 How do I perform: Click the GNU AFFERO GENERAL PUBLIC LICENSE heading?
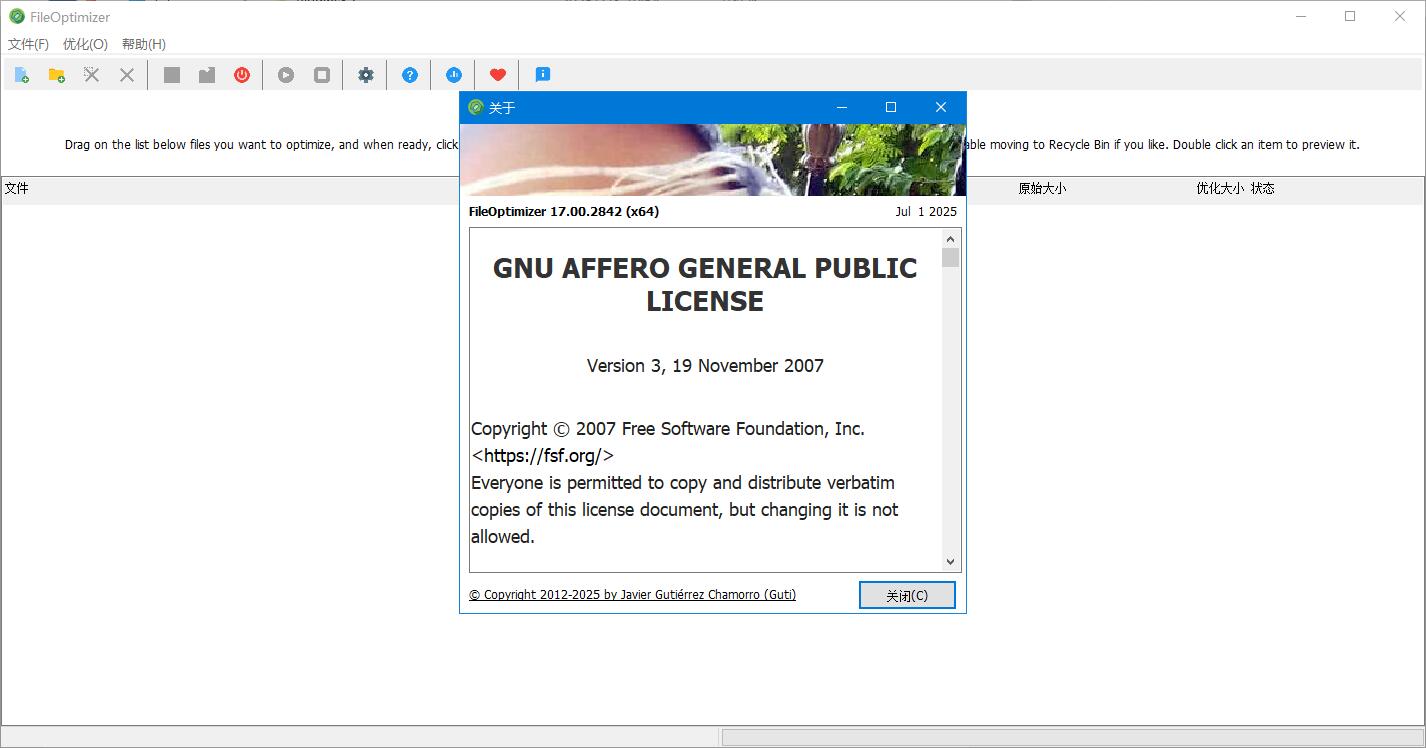tap(705, 284)
